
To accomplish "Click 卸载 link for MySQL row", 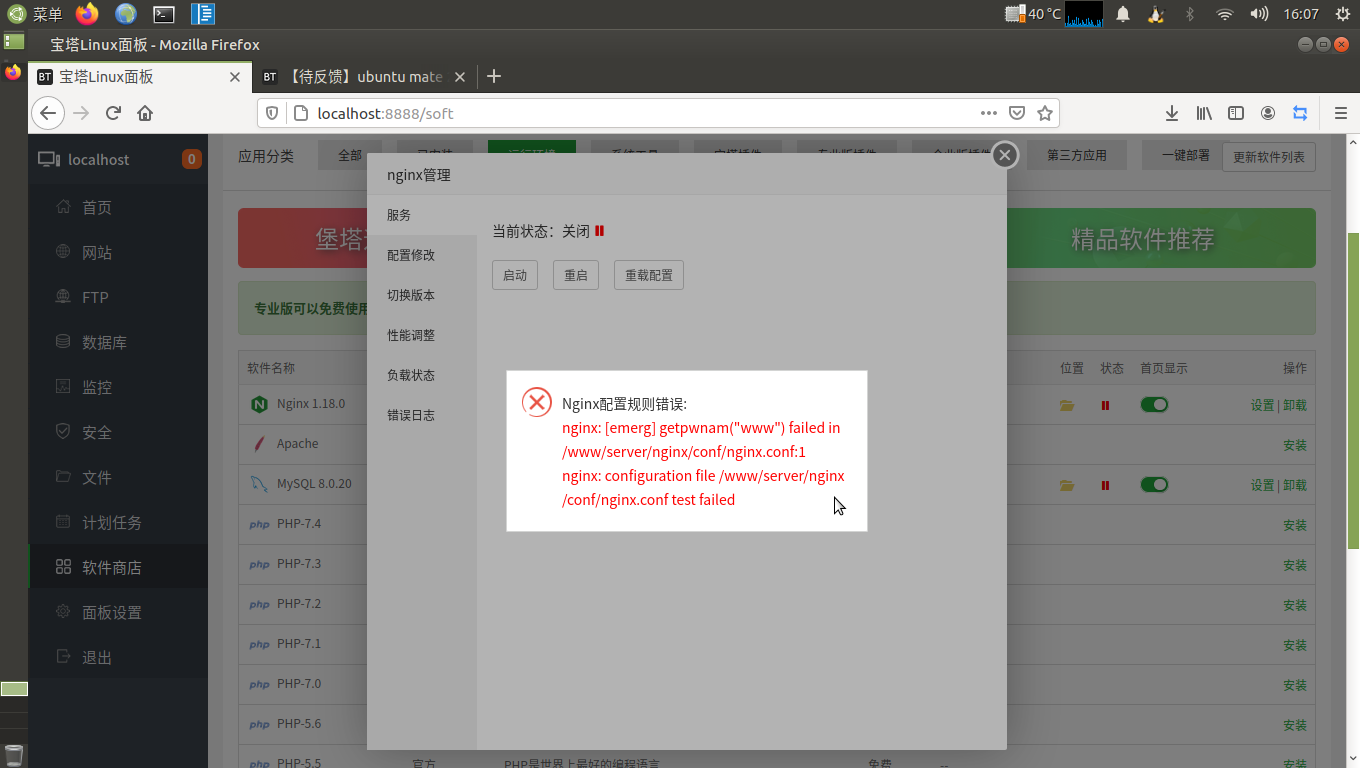I will (1295, 485).
